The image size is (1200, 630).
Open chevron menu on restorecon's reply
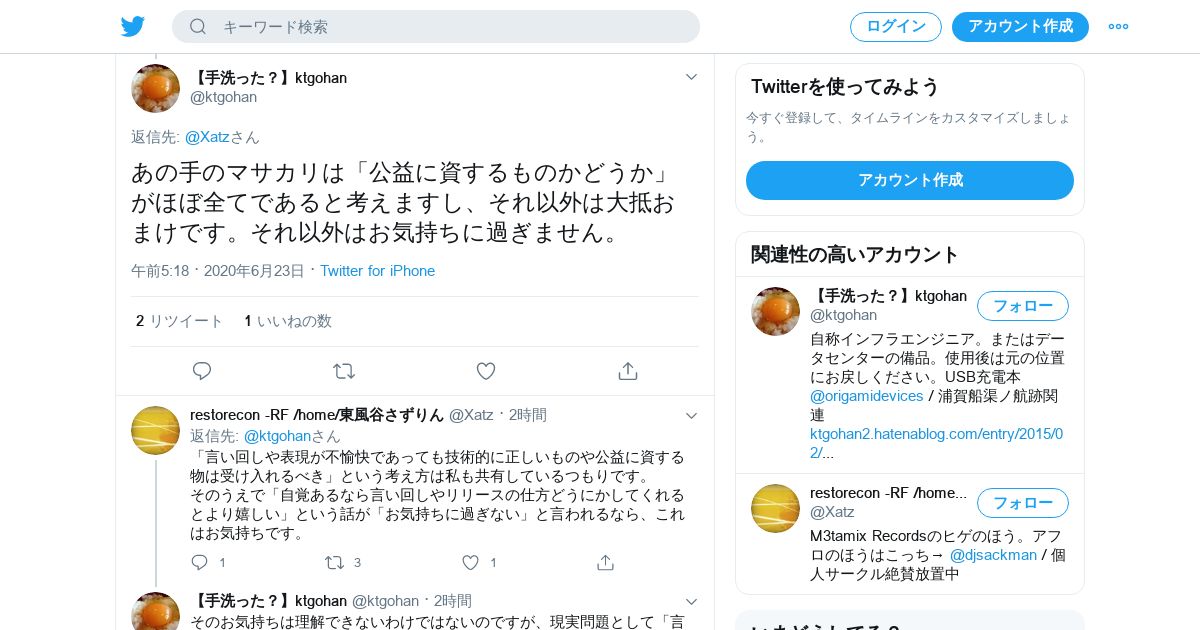coord(691,415)
